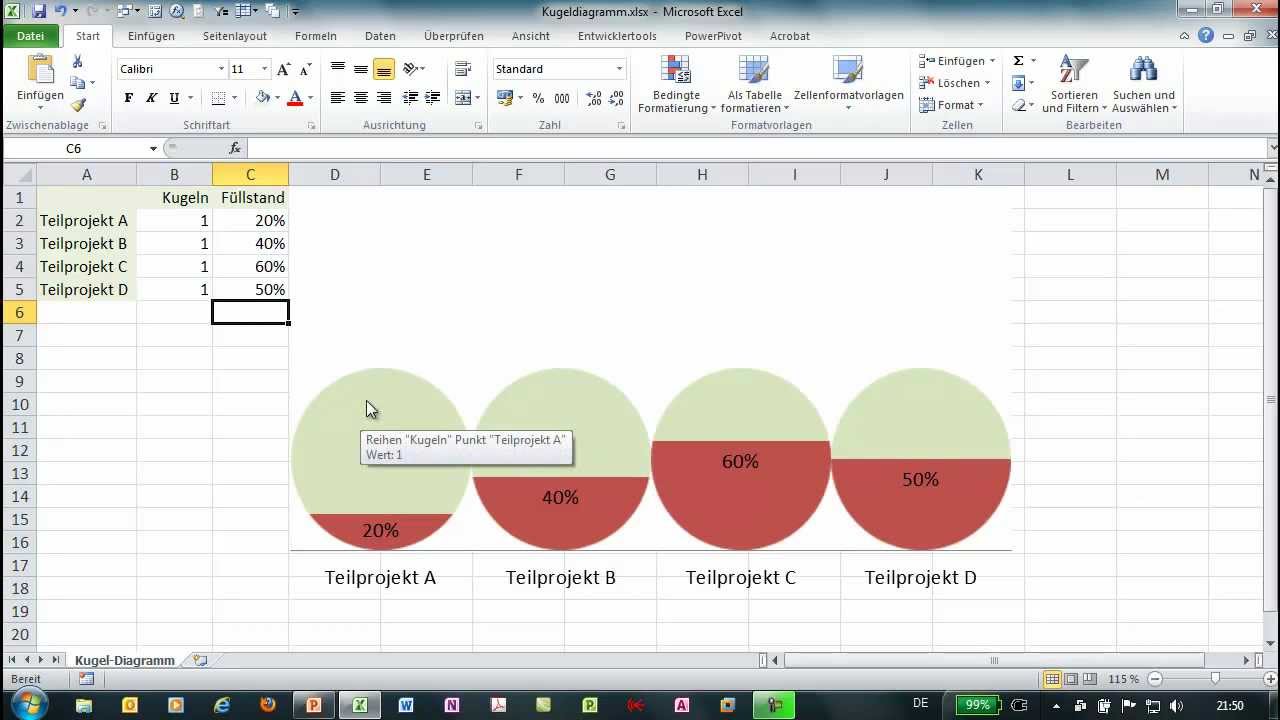Click the decrease indent icon
Image resolution: width=1280 pixels, height=720 pixels.
[410, 98]
